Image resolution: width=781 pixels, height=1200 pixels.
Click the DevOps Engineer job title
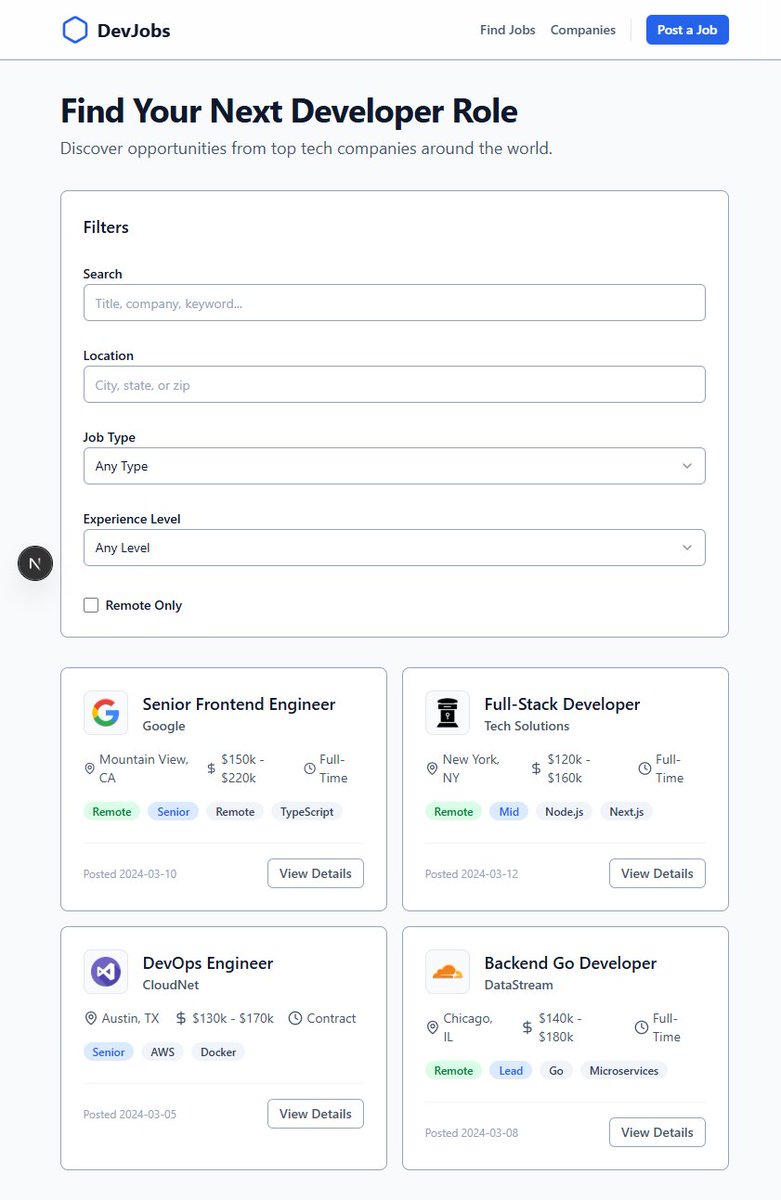click(x=208, y=963)
